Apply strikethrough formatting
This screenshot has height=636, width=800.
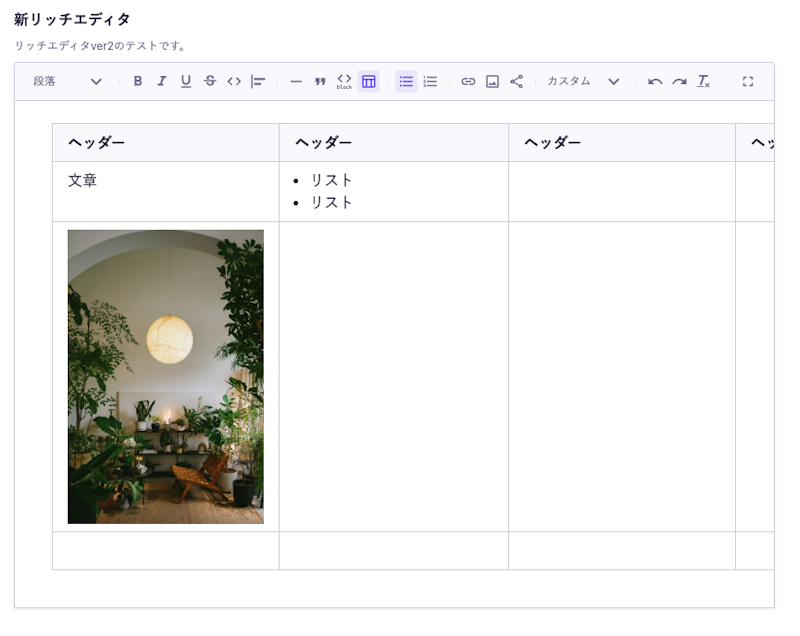pyautogui.click(x=209, y=82)
